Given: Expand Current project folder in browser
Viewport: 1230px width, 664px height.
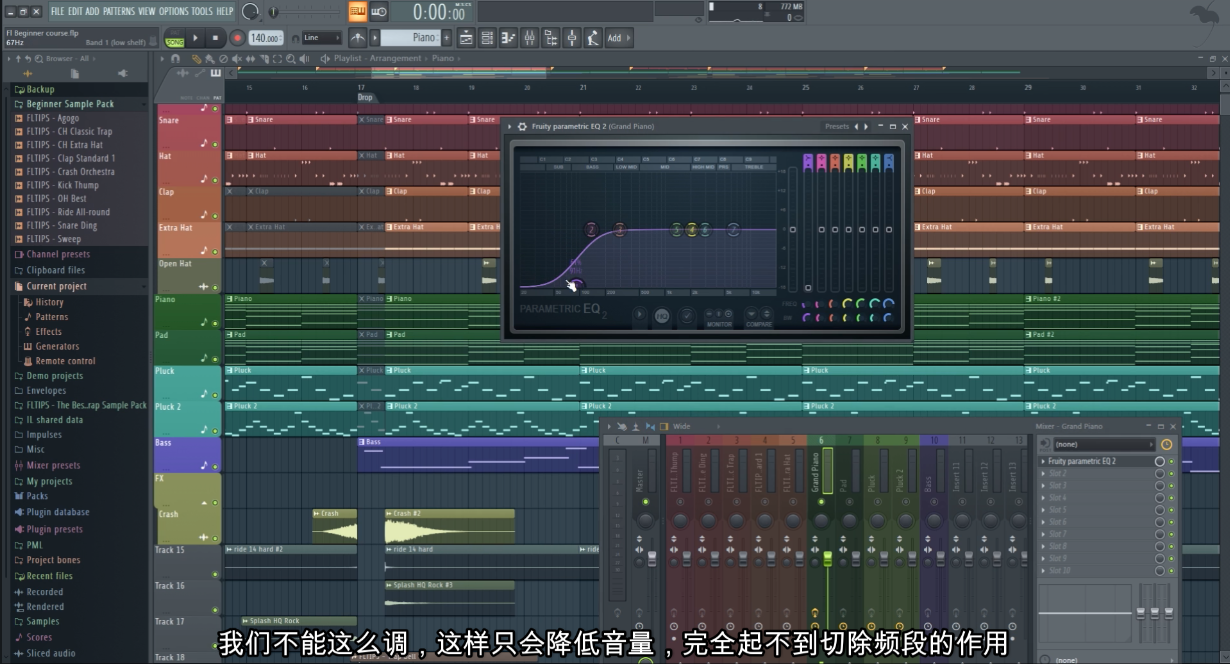Looking at the screenshot, I should pyautogui.click(x=56, y=286).
